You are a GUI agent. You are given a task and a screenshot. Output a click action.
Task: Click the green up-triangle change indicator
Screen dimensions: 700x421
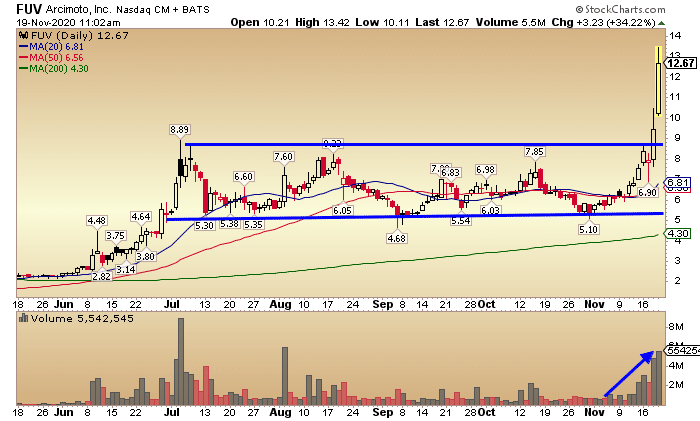tap(661, 23)
